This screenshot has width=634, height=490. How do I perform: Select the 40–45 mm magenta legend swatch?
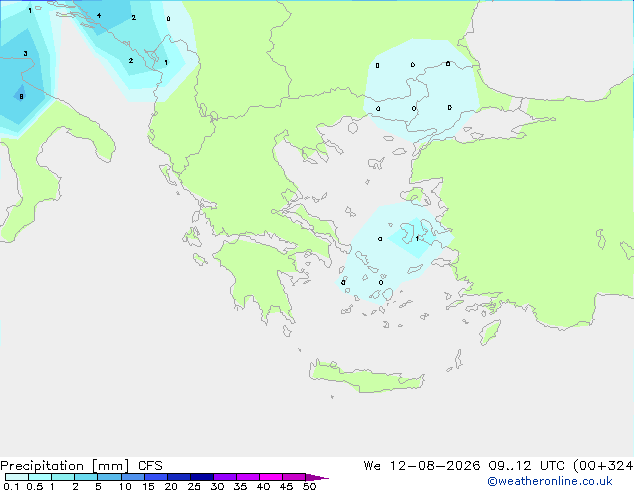271,477
